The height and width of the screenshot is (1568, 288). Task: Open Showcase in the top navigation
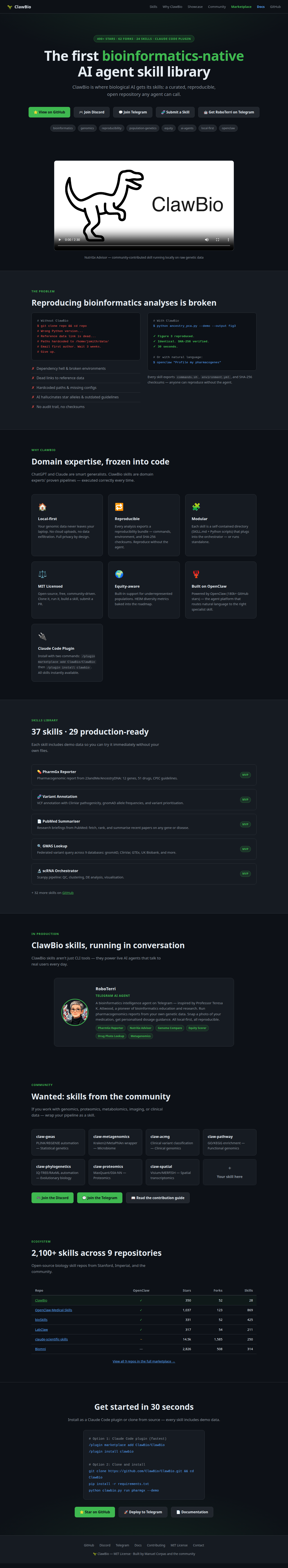tap(195, 7)
